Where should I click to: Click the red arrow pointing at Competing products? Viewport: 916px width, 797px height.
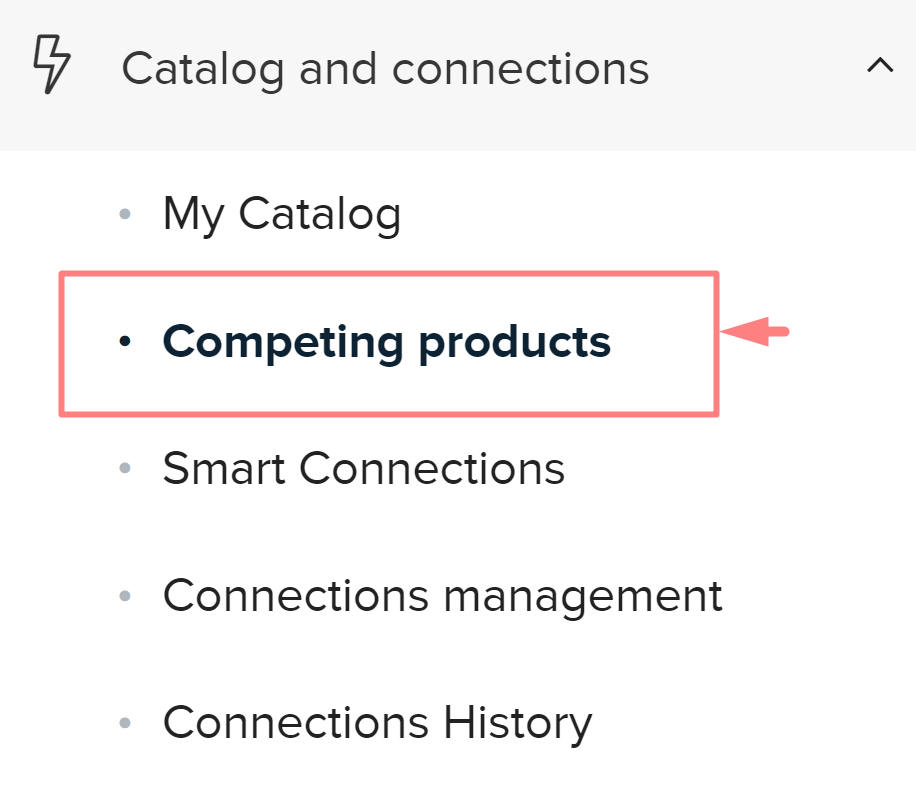click(755, 332)
